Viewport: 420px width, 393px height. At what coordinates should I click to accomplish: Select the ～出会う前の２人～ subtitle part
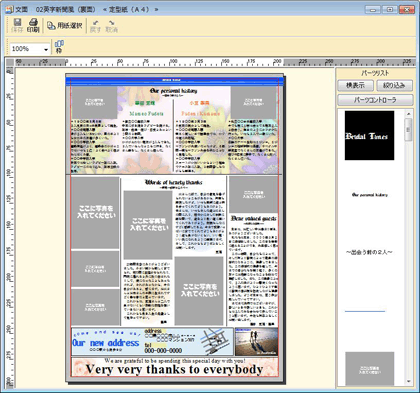tap(369, 252)
